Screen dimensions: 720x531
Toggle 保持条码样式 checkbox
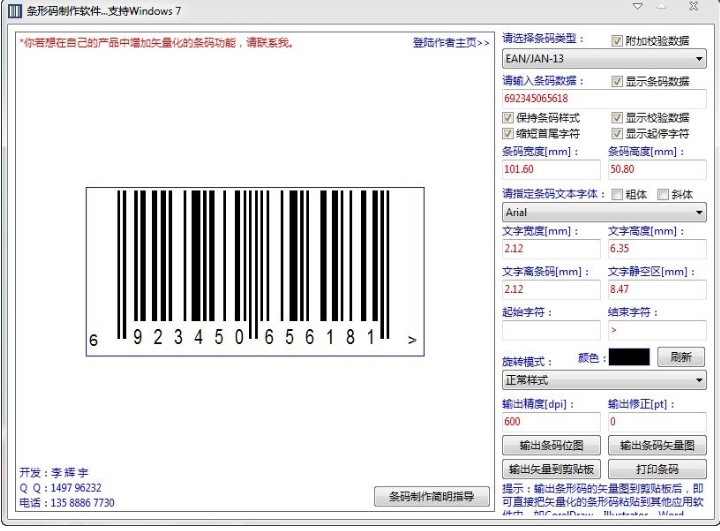(x=507, y=118)
